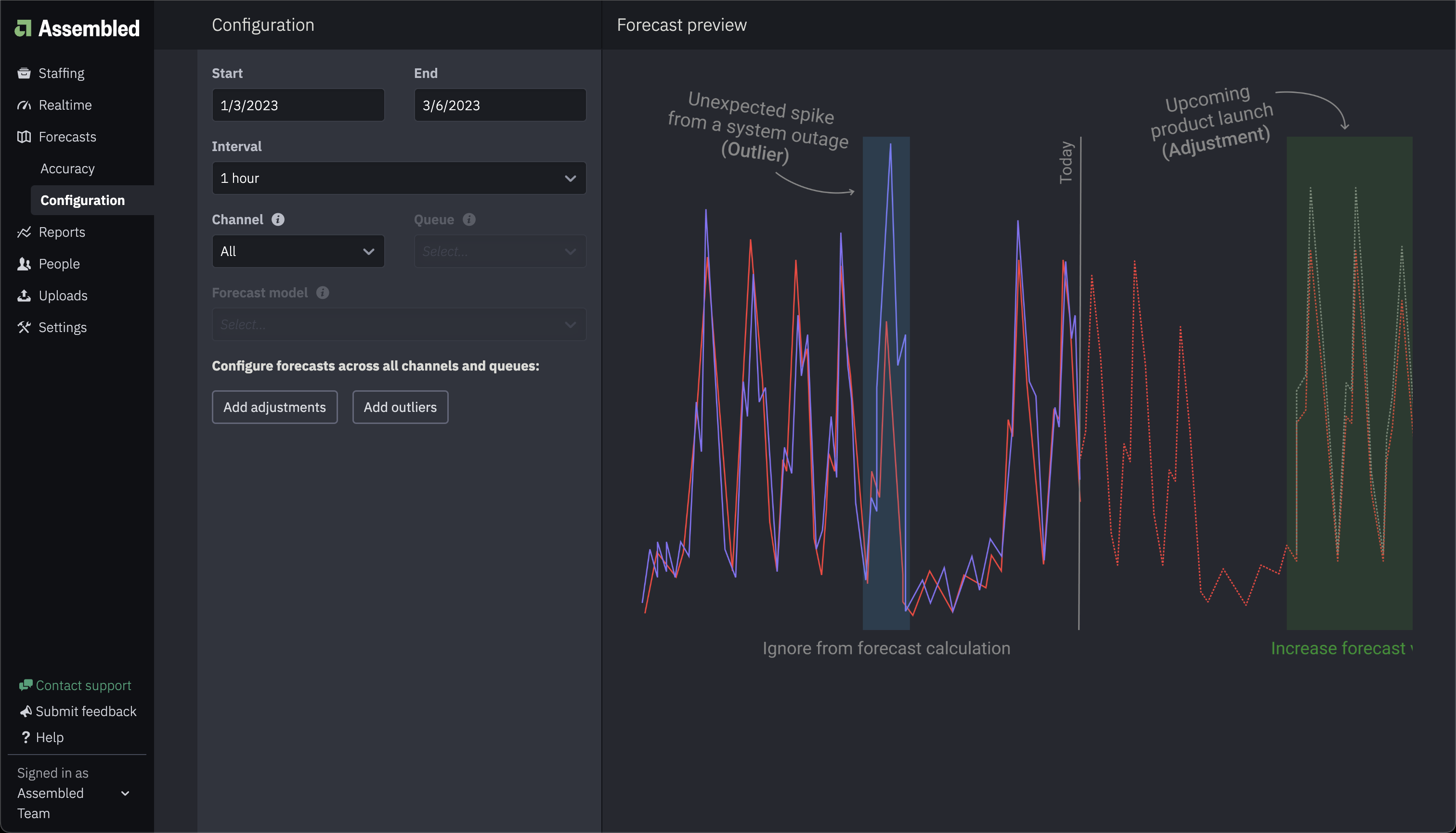Open the Accuracy sub-page
This screenshot has height=833, width=1456.
coord(67,169)
